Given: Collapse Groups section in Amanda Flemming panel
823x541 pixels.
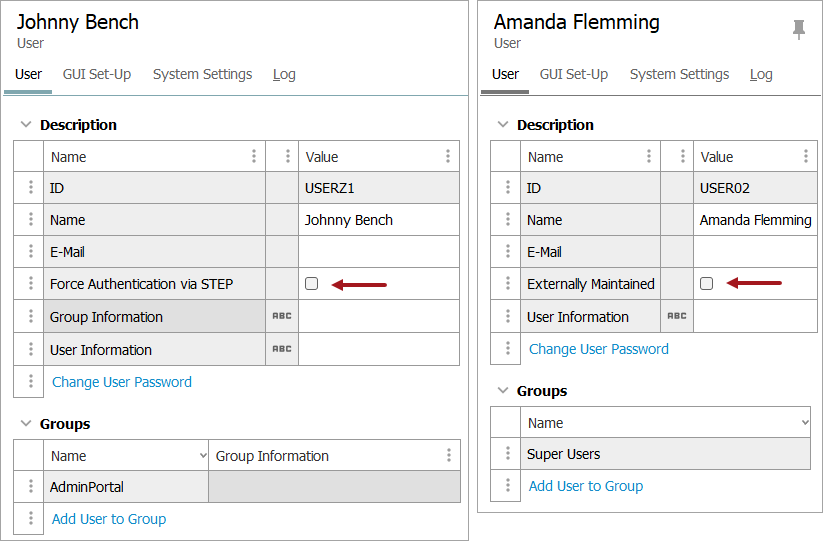Looking at the screenshot, I should click(x=503, y=390).
